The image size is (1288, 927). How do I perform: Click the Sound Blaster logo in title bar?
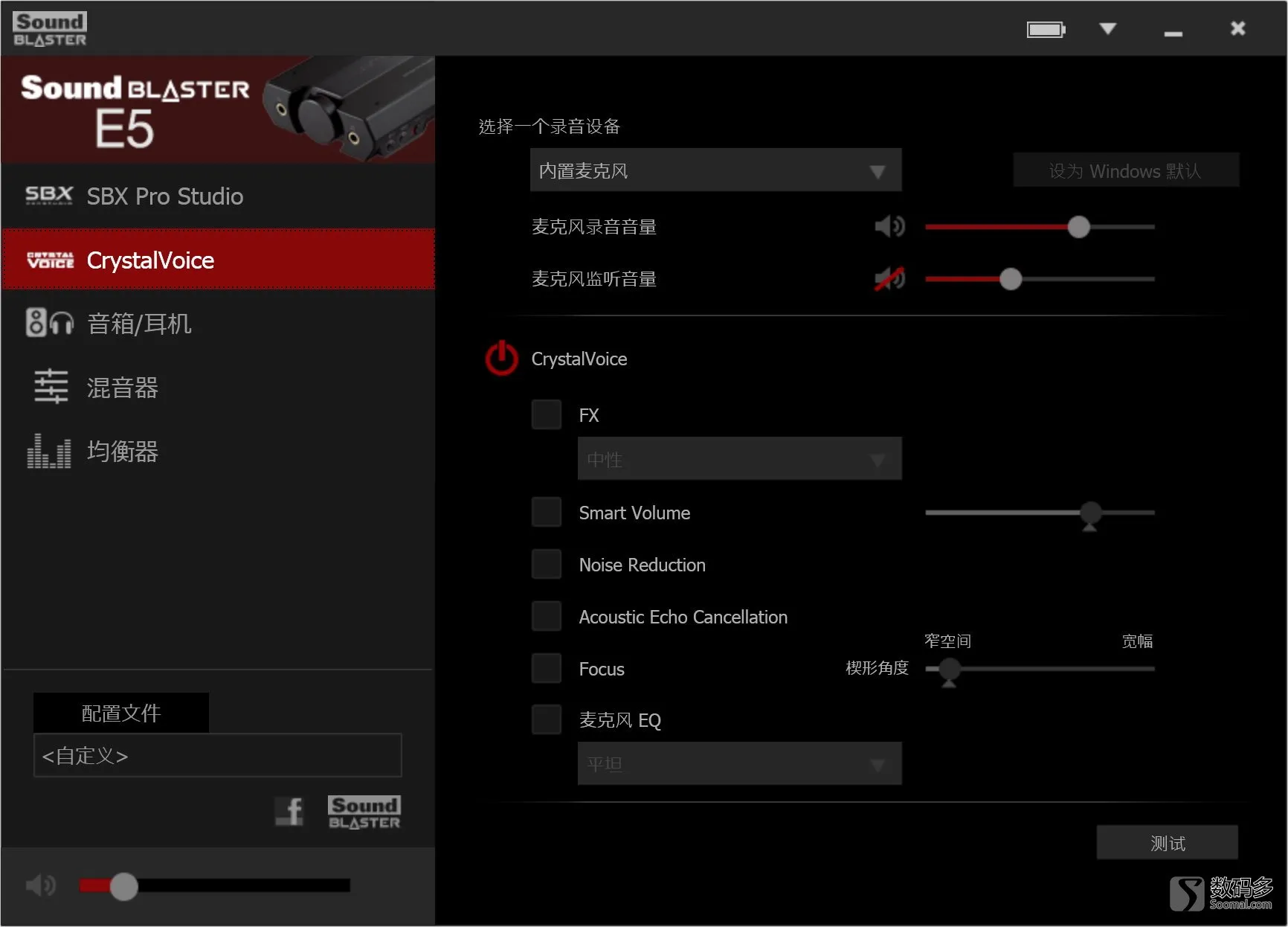(50, 30)
